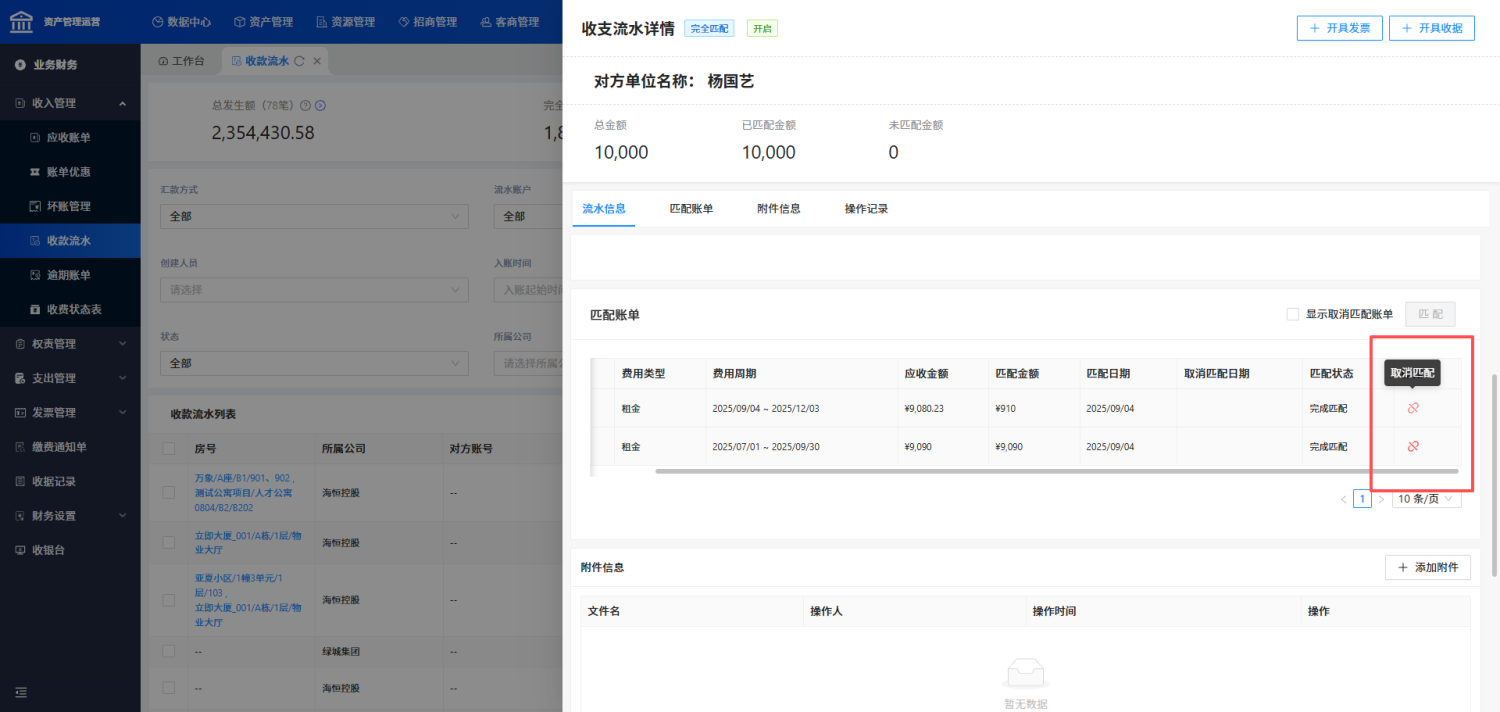The width and height of the screenshot is (1500, 712).
Task: Open 账单优惠 in the sidebar
Action: 70,172
